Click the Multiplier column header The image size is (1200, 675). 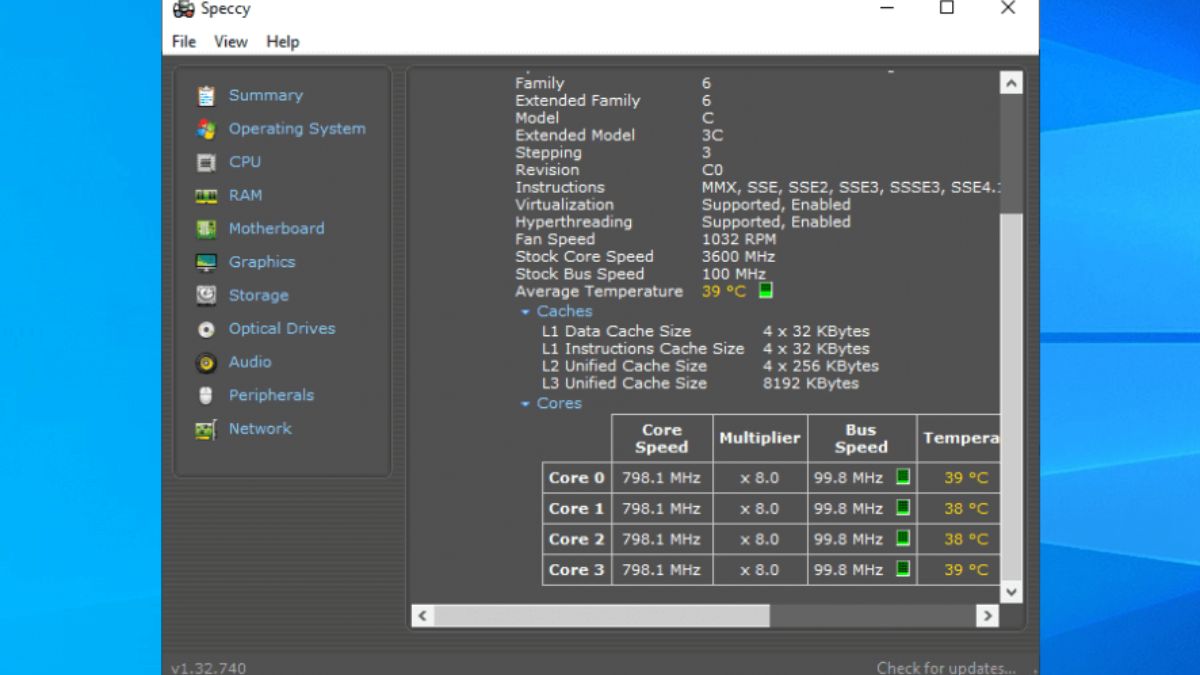pyautogui.click(x=760, y=438)
